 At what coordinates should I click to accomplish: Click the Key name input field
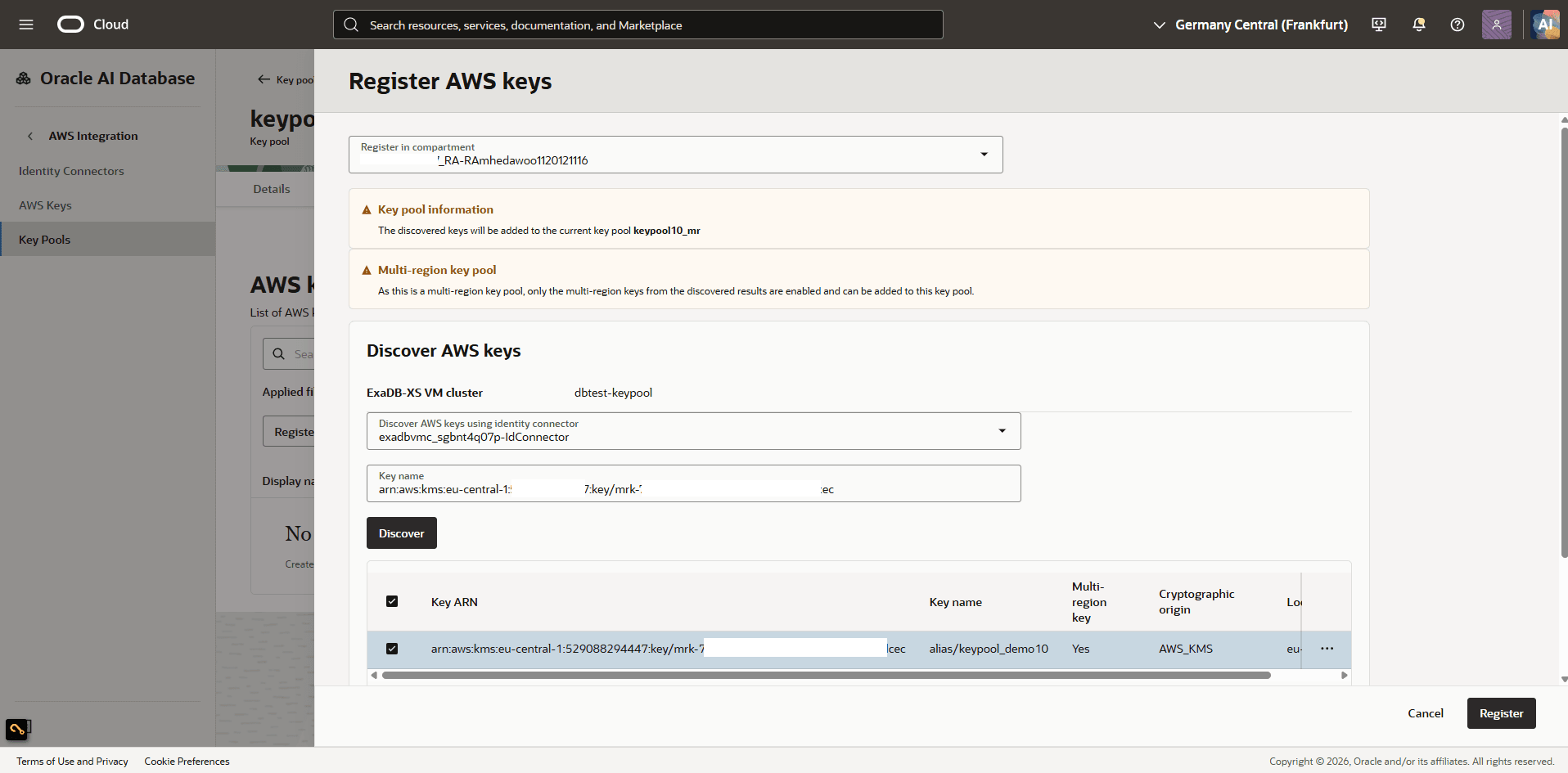coord(694,483)
